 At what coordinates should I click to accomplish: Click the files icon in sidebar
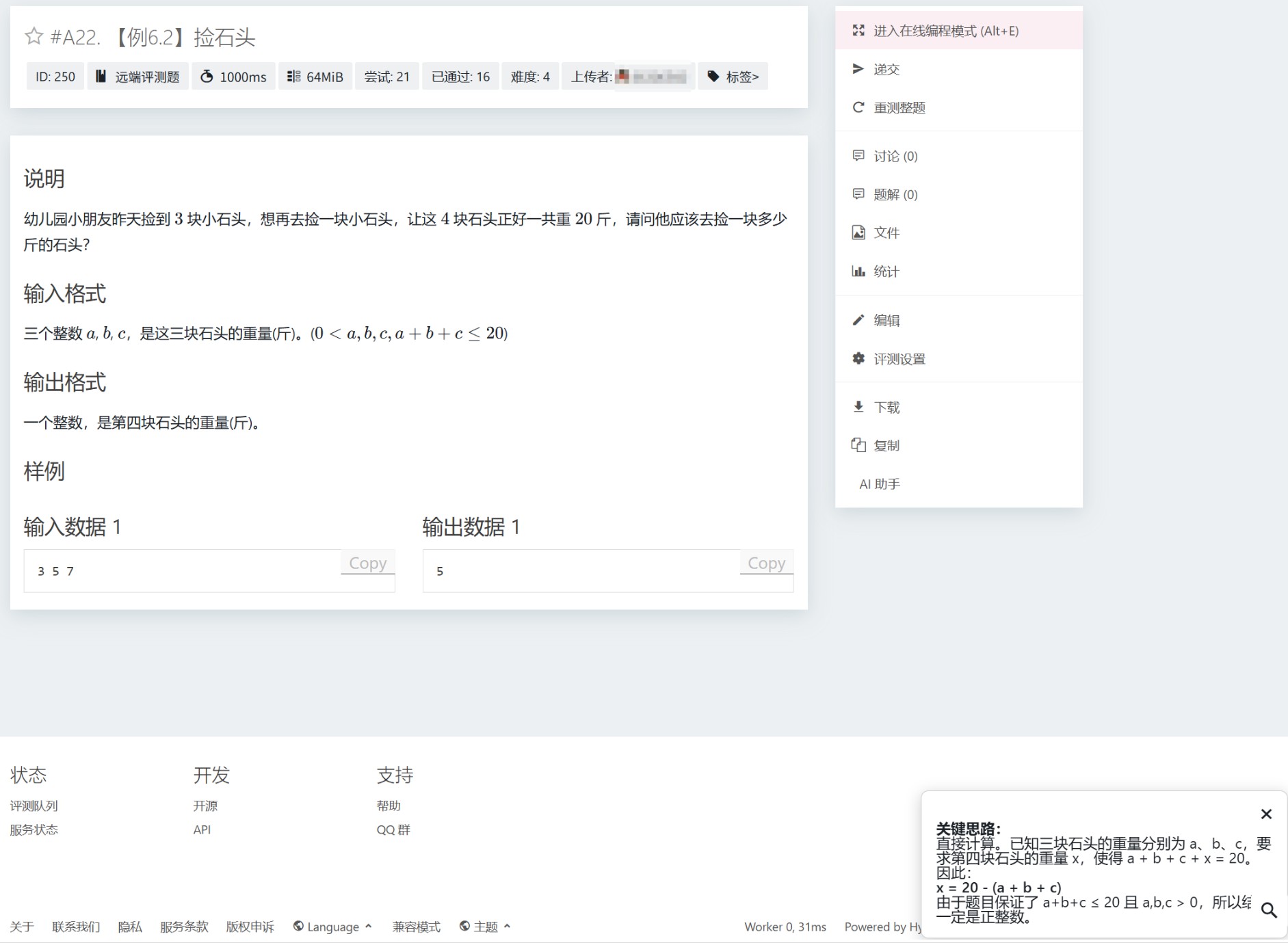coord(858,233)
